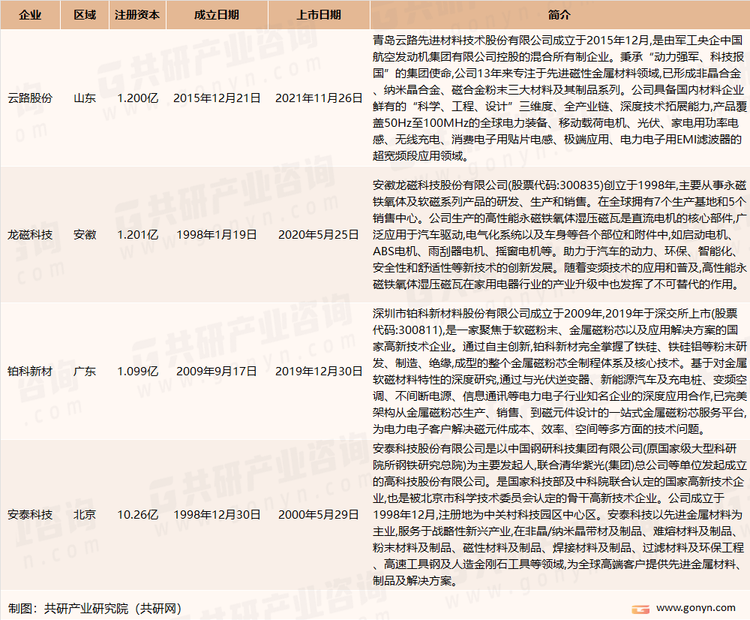
Task: Select the 1998年1月19日 date cell
Action: pos(217,235)
